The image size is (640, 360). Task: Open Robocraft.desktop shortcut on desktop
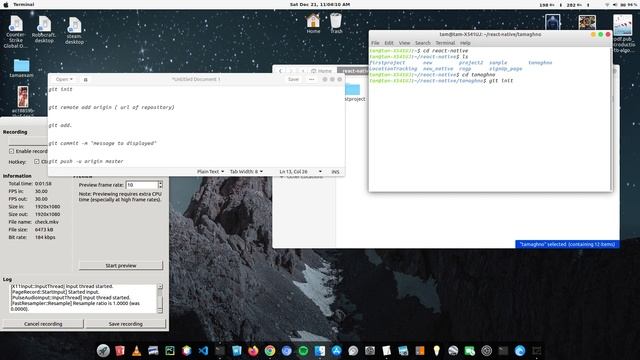(x=44, y=29)
